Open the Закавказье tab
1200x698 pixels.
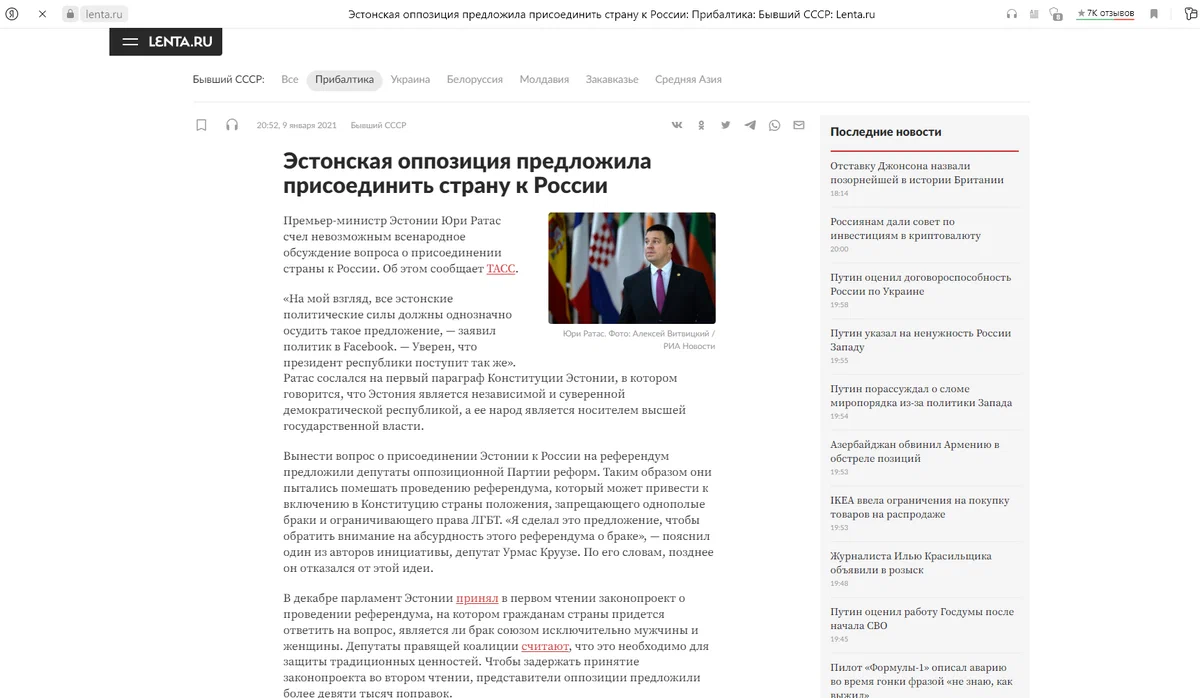click(x=612, y=79)
